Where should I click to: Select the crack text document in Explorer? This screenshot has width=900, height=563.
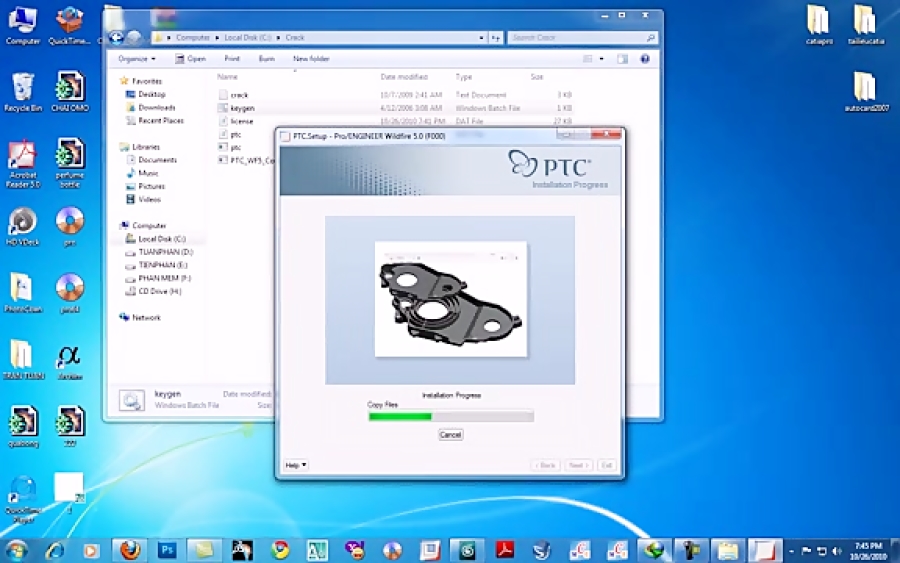pyautogui.click(x=239, y=95)
